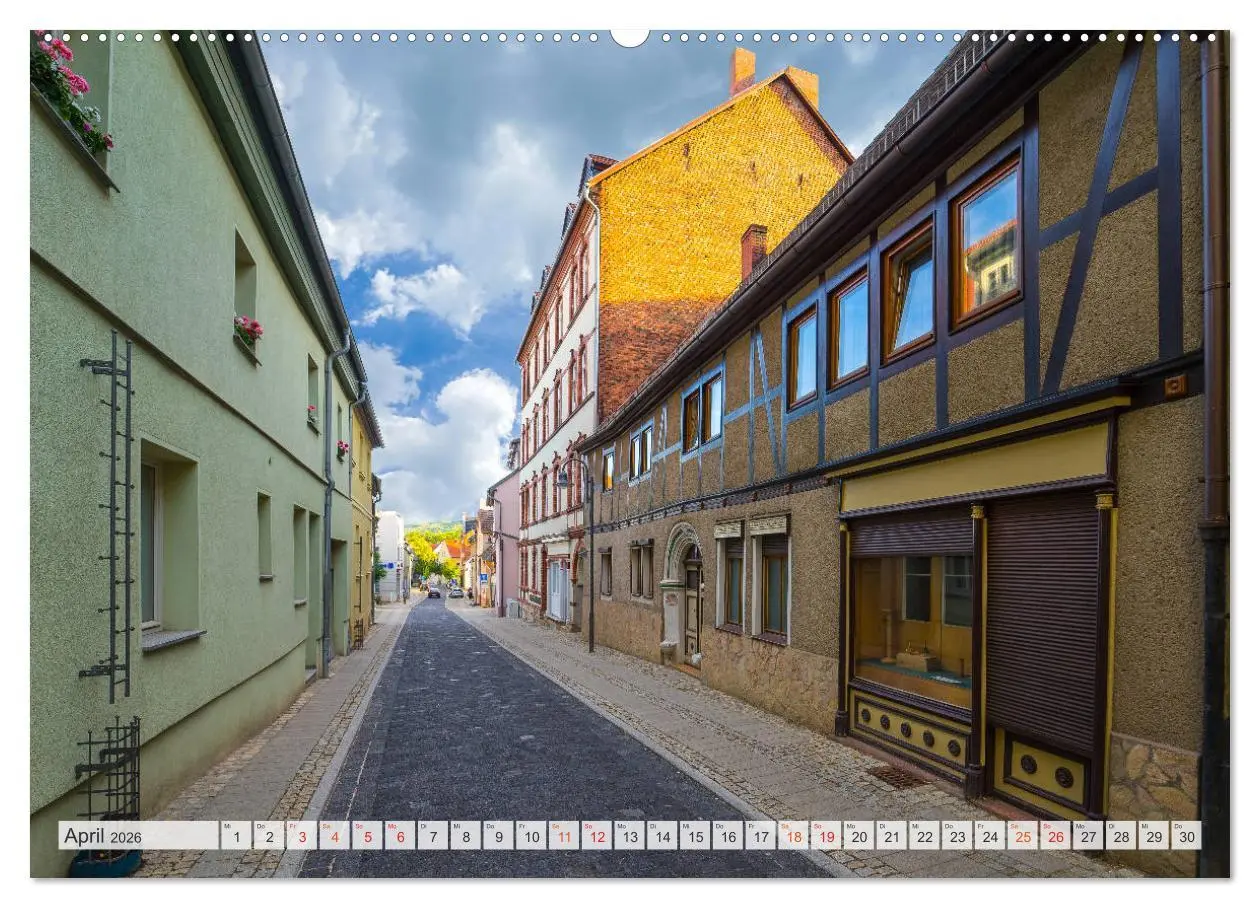Screen dimensions: 1260x908
Task: Pick day 28 date cell
Action: pos(1121,836)
